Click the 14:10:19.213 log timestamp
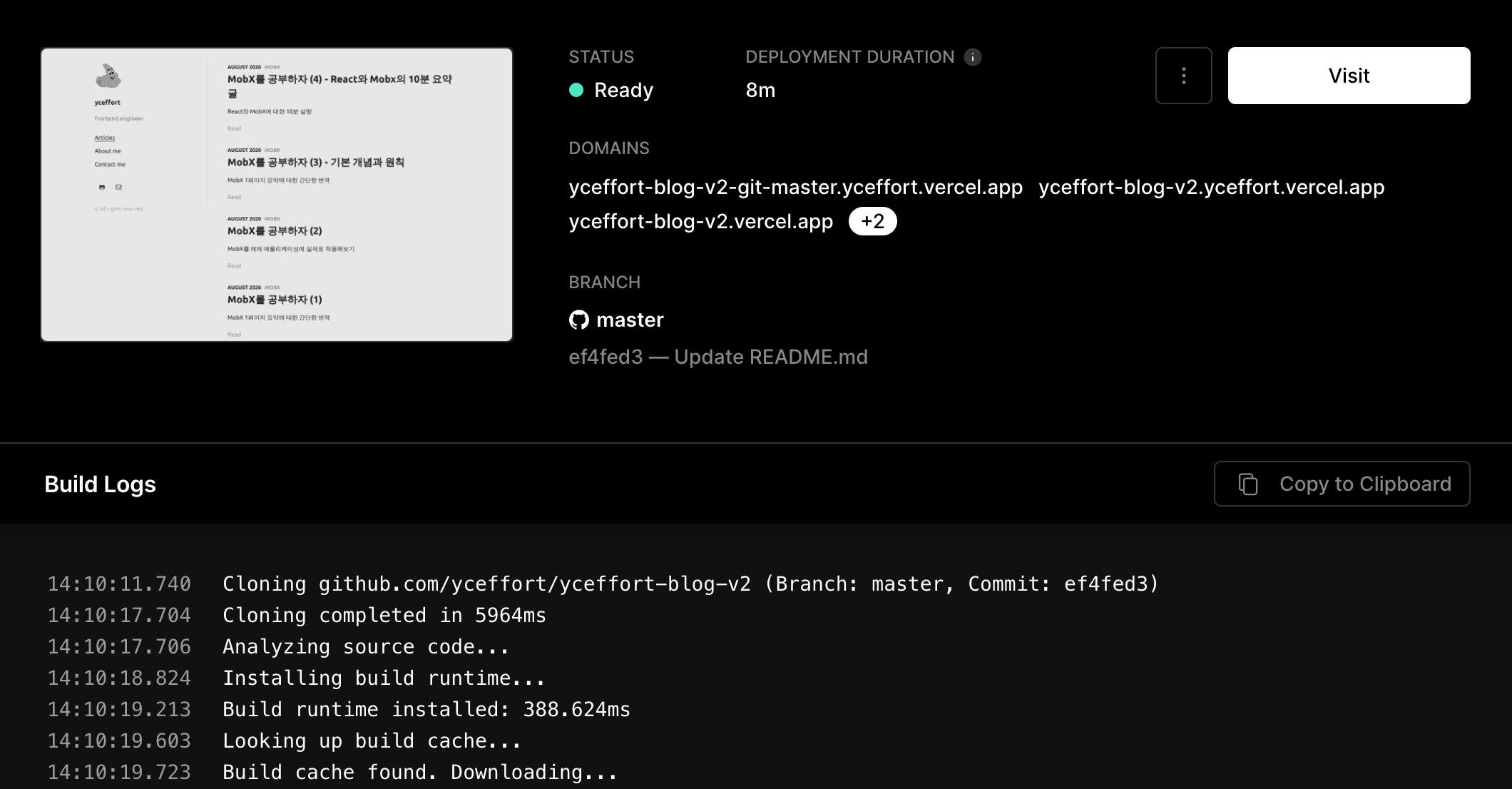Image resolution: width=1512 pixels, height=789 pixels. (x=119, y=709)
